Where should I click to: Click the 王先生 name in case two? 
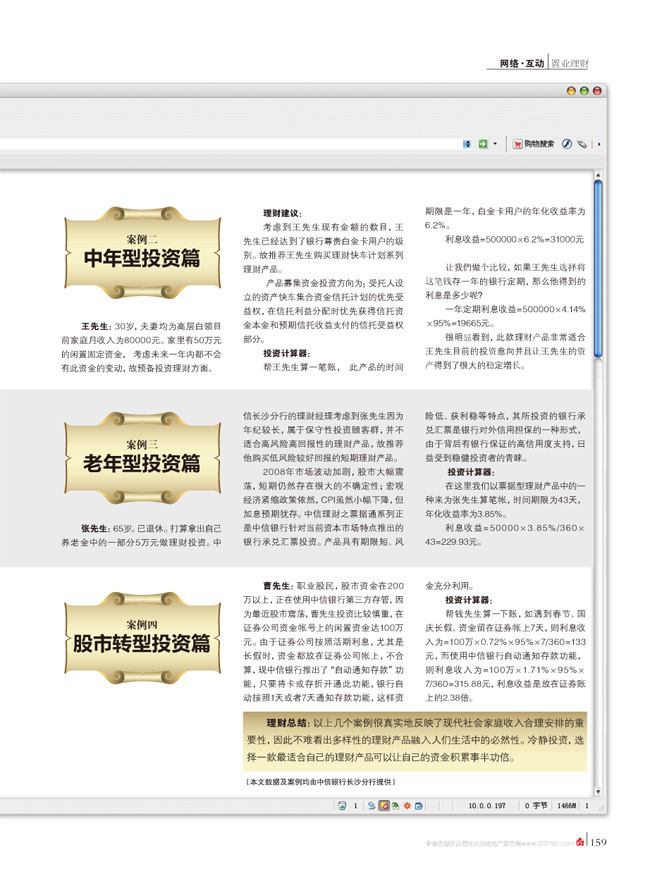[x=96, y=326]
